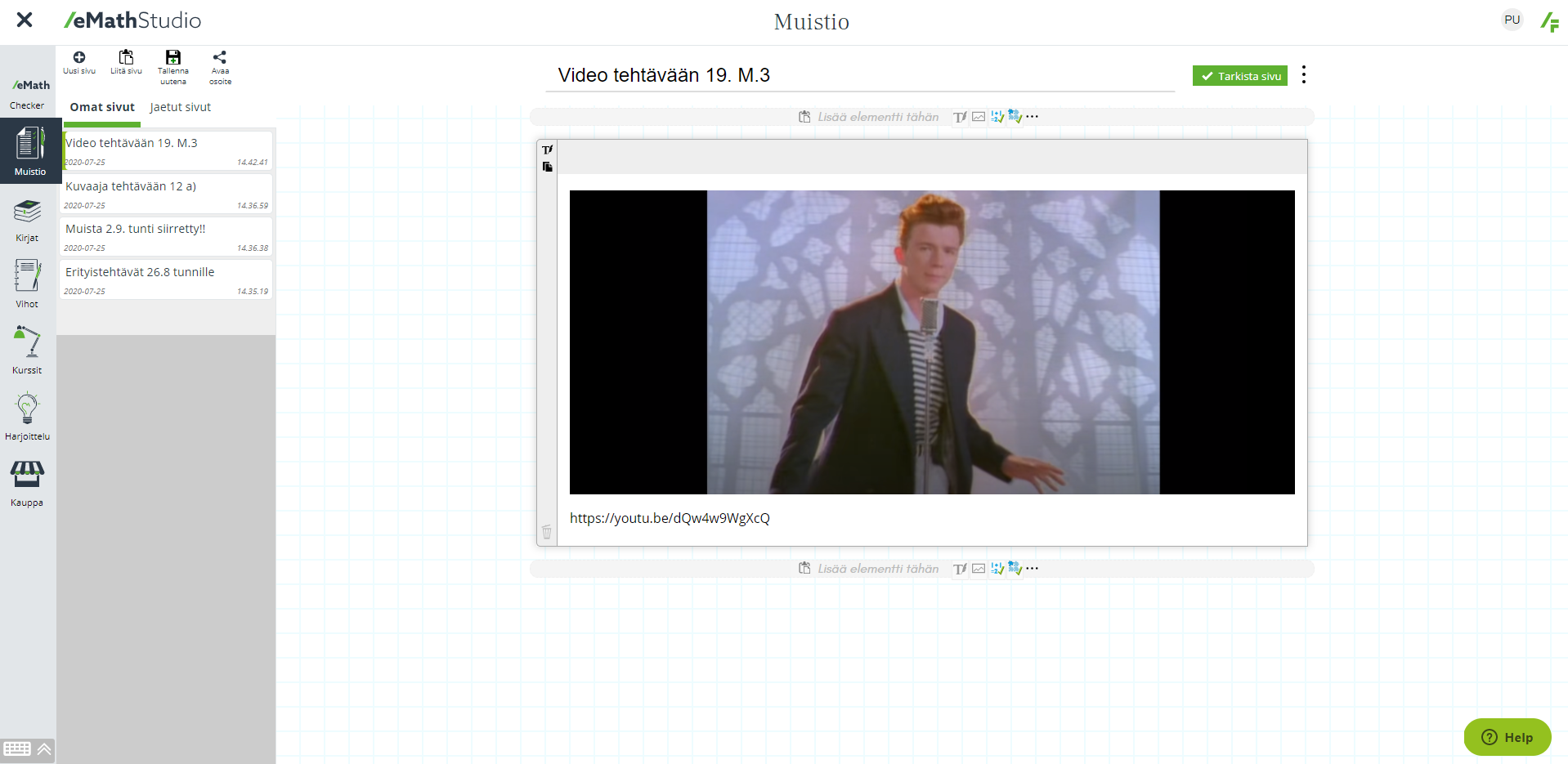
Task: Add puzzle checker element from top add bar
Action: [x=1015, y=116]
